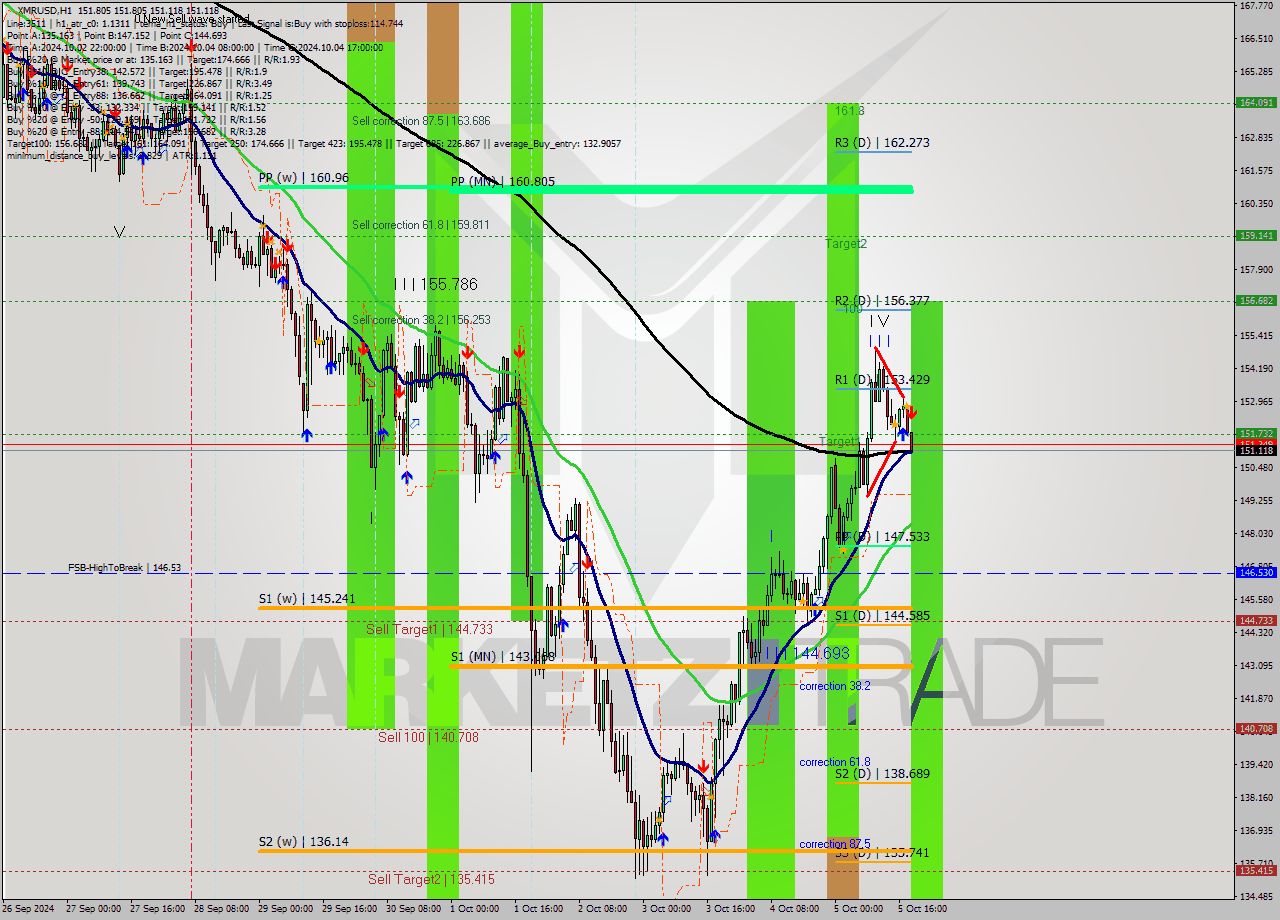This screenshot has height=920, width=1280.
Task: Select the S1 (MN) support label
Action: [502, 657]
